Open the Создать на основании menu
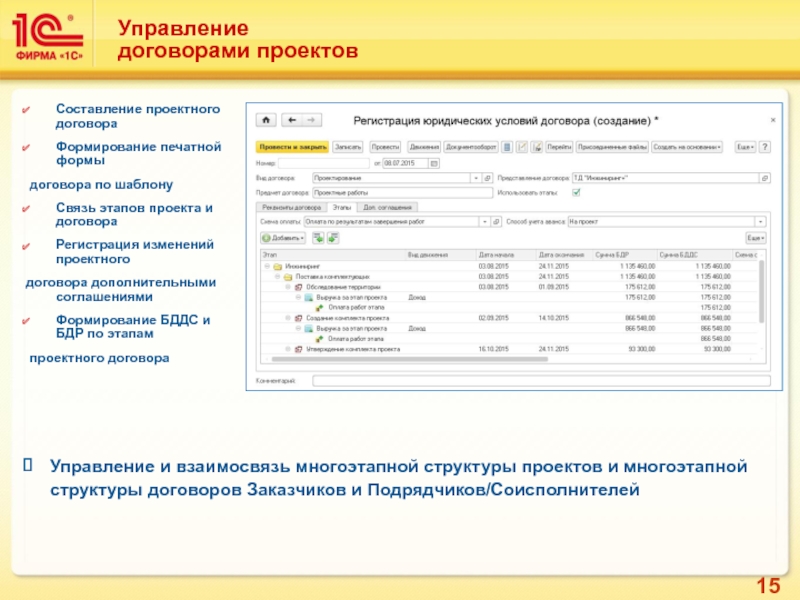The height and width of the screenshot is (600, 800). (x=687, y=146)
